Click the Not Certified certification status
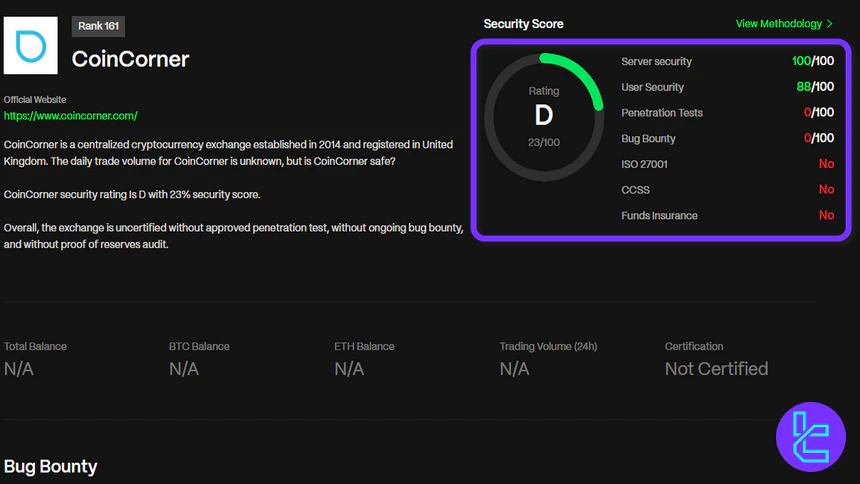860x484 pixels. coord(716,369)
